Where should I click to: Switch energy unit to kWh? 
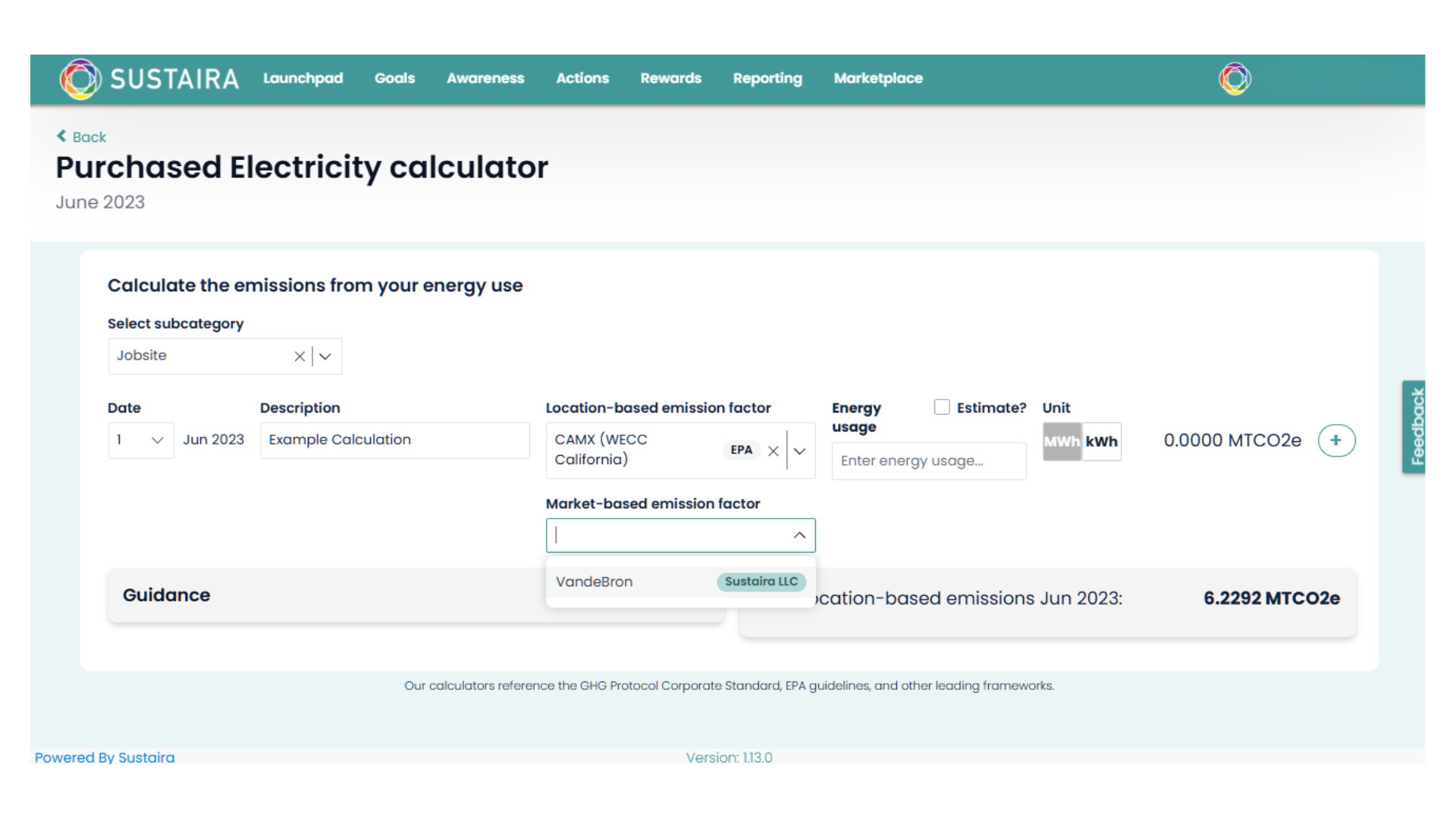1102,441
